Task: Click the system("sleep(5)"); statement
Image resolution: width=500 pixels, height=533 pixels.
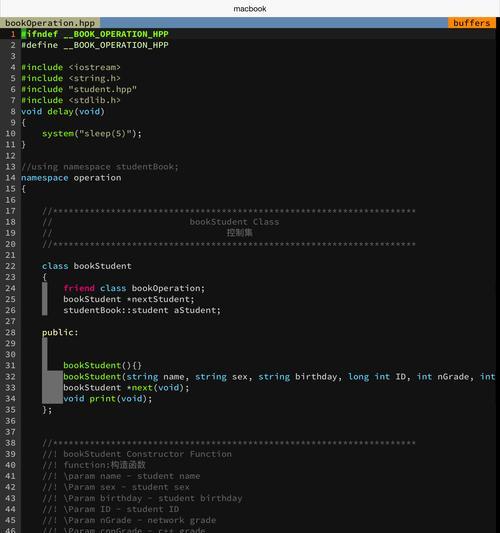Action: click(92, 134)
